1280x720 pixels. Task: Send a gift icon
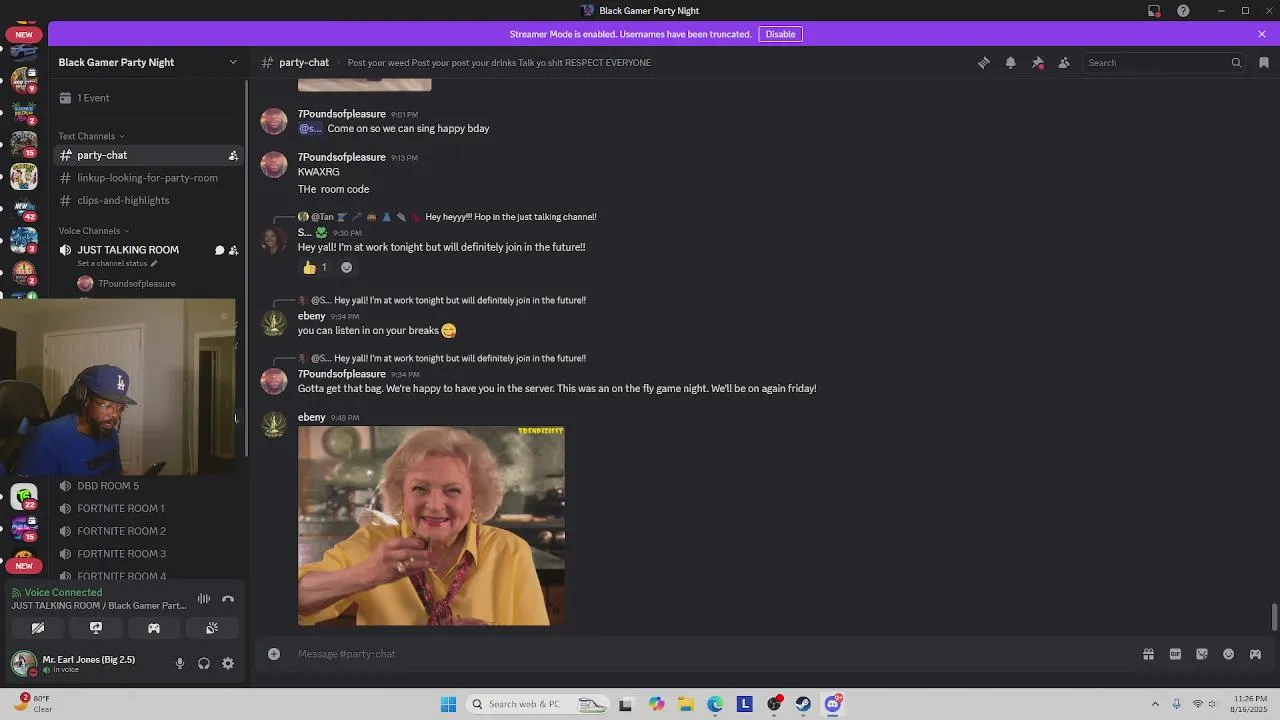click(1148, 654)
